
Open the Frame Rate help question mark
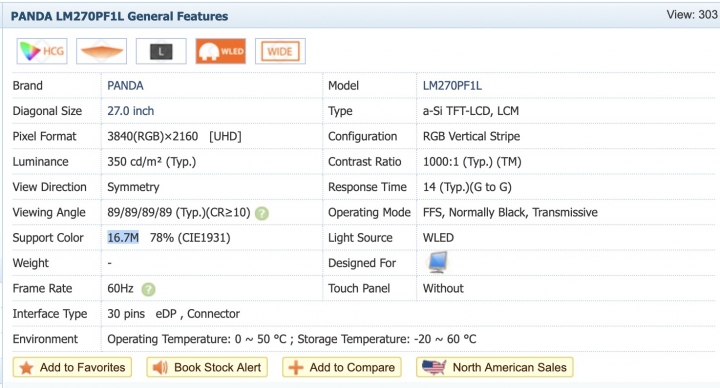[x=148, y=289]
